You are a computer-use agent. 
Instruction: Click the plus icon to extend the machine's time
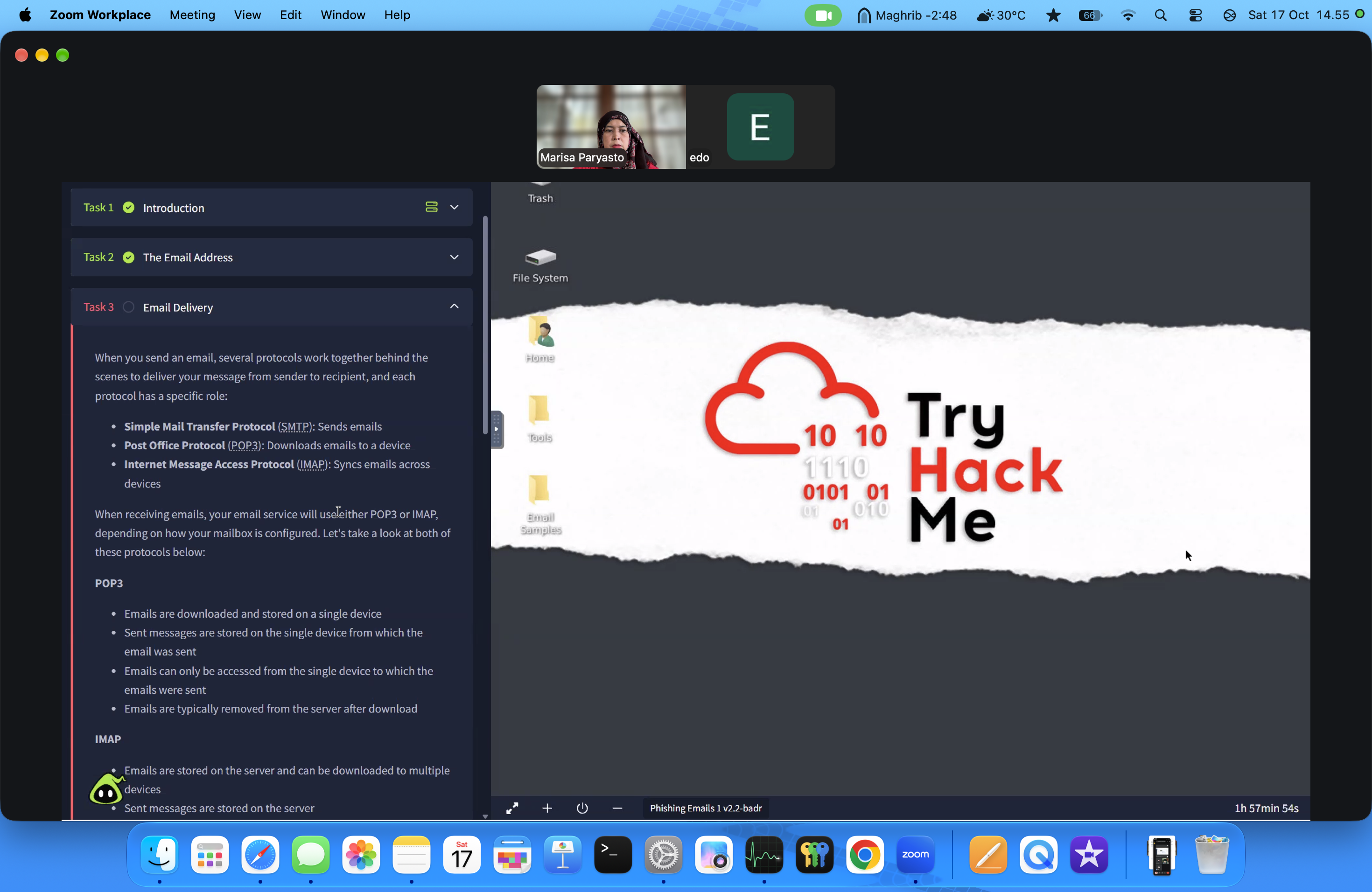click(x=547, y=808)
